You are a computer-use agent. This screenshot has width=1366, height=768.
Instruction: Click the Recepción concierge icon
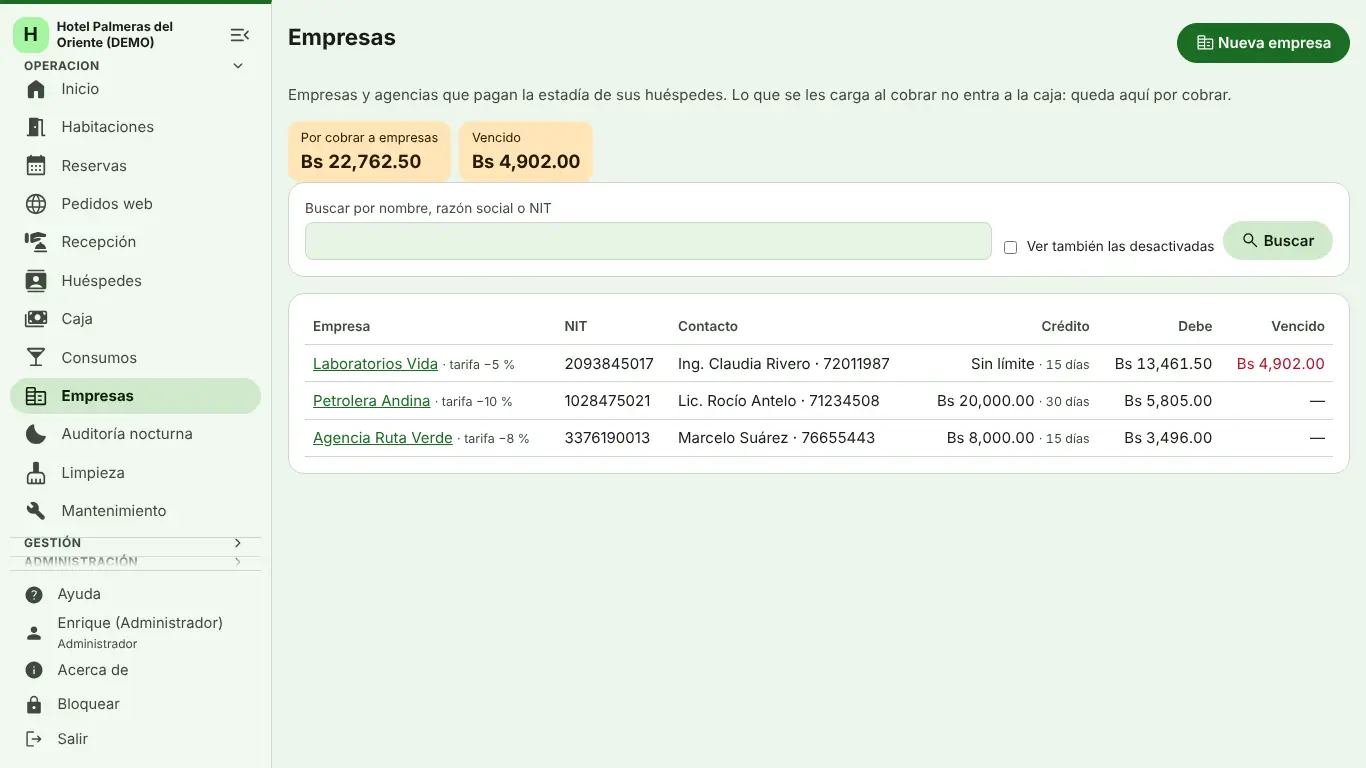point(36,242)
